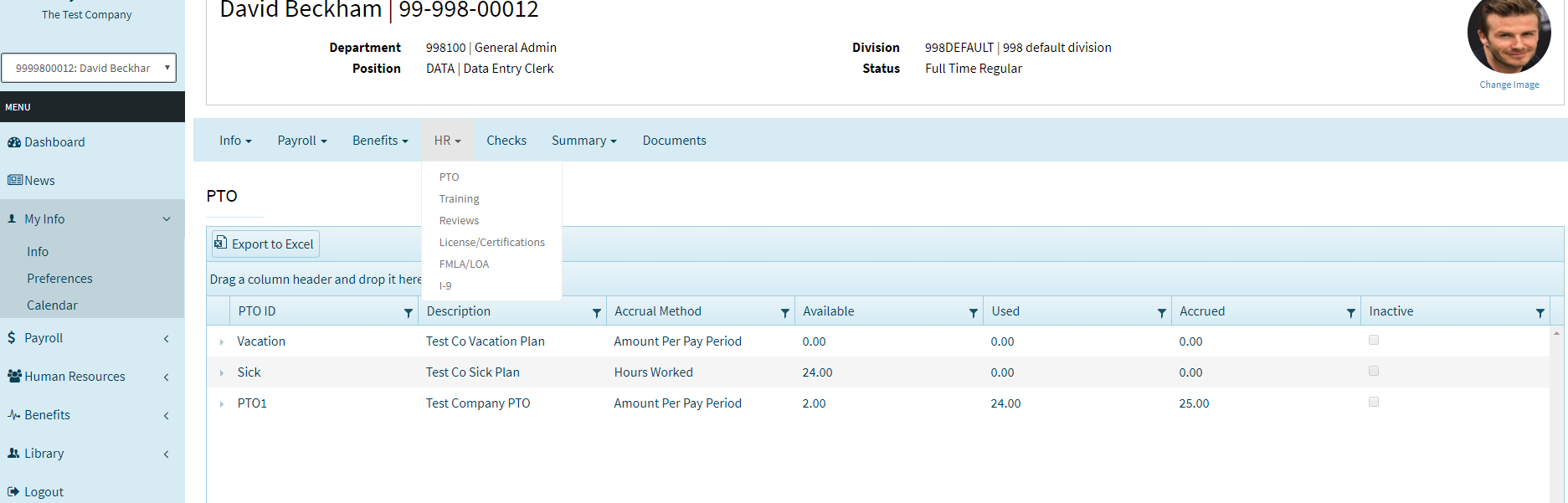Click the Logout icon in sidebar

13,492
